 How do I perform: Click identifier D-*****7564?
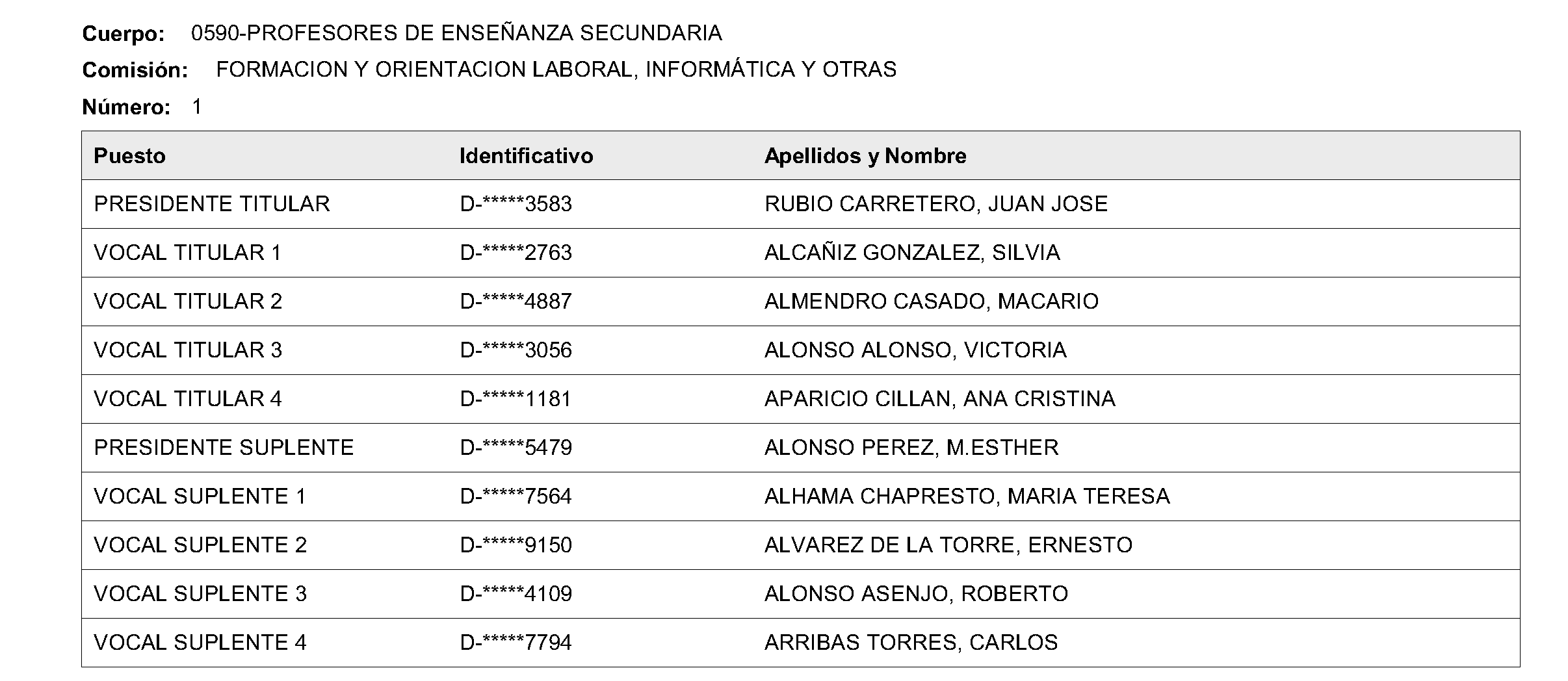click(516, 496)
